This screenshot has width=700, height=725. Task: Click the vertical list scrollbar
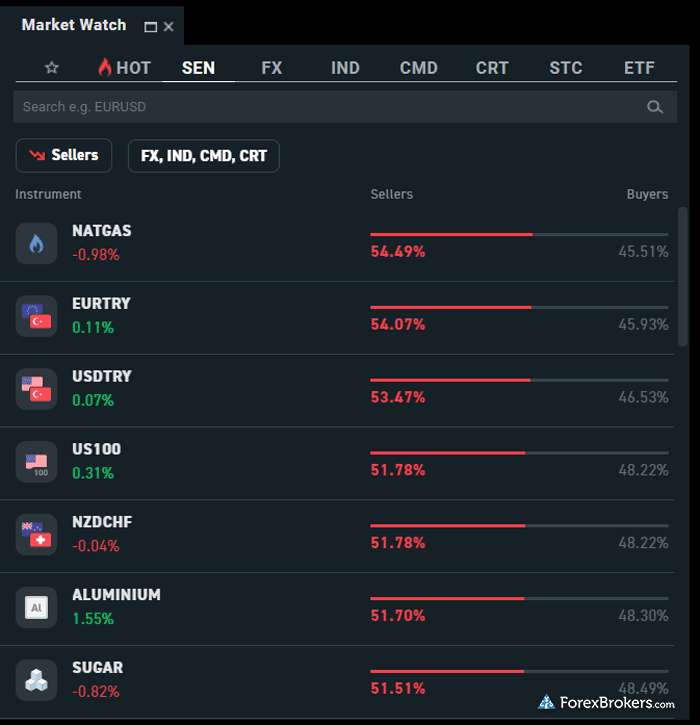(x=683, y=277)
